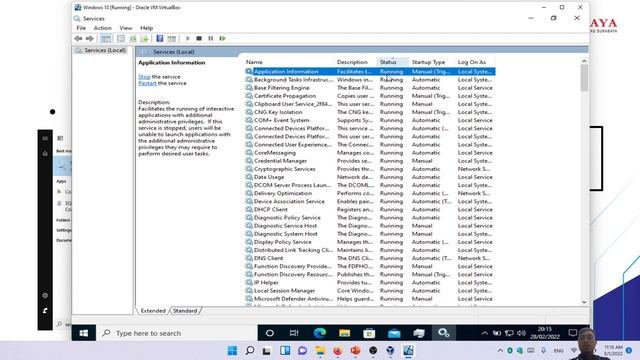This screenshot has height=360, width=640.
Task: Open the View menu
Action: pos(126,28)
